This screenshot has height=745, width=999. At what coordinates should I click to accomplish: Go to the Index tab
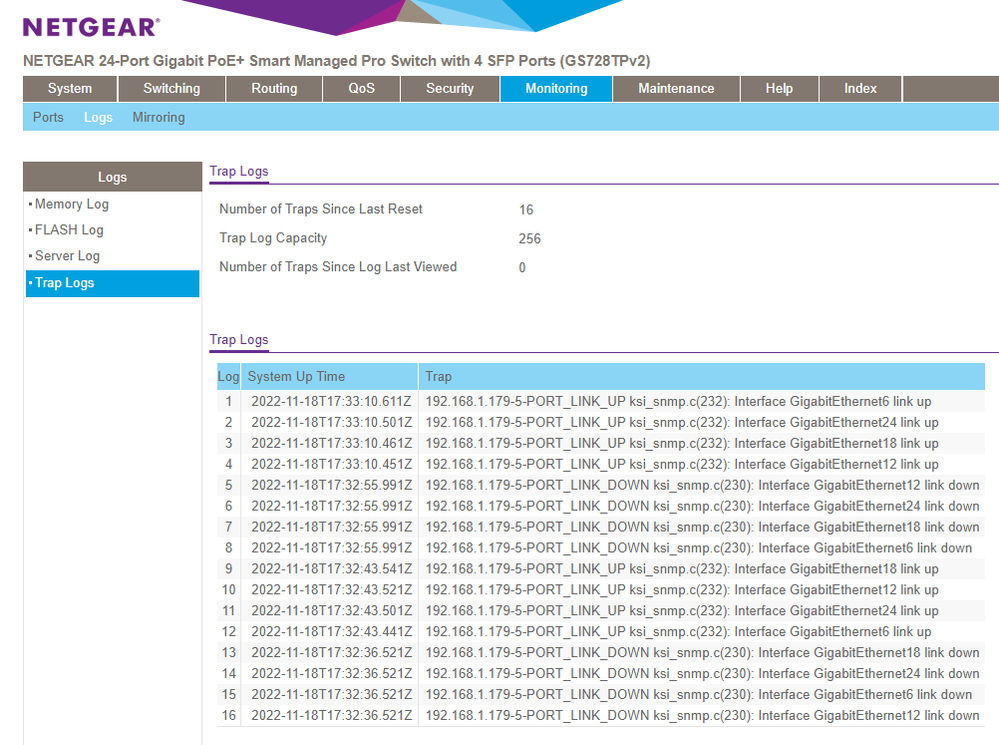860,89
